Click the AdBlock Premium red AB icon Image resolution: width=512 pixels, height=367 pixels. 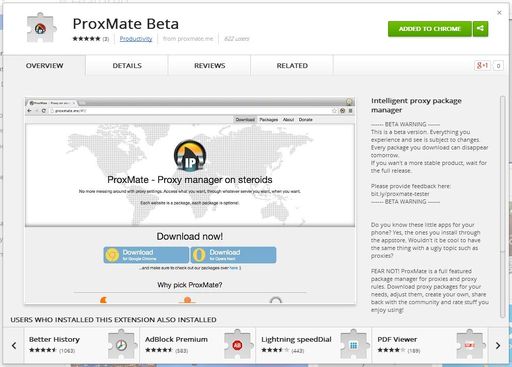click(237, 345)
